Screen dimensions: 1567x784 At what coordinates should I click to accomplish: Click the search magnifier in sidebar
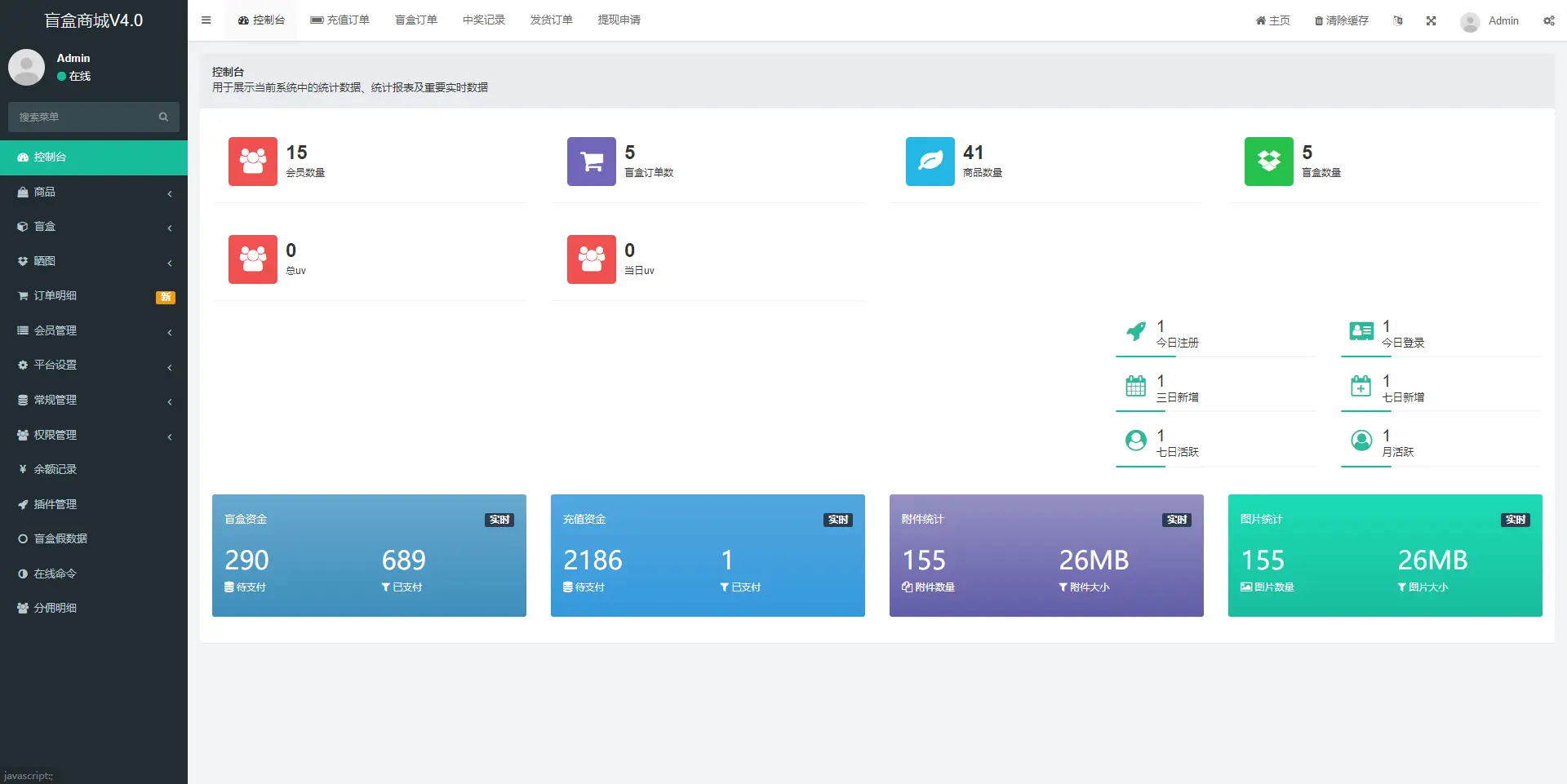coord(163,117)
